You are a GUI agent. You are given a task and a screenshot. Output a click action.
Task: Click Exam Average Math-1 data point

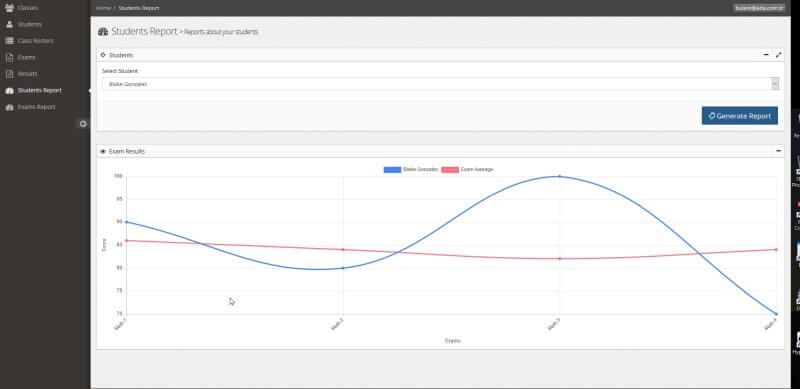tap(126, 240)
